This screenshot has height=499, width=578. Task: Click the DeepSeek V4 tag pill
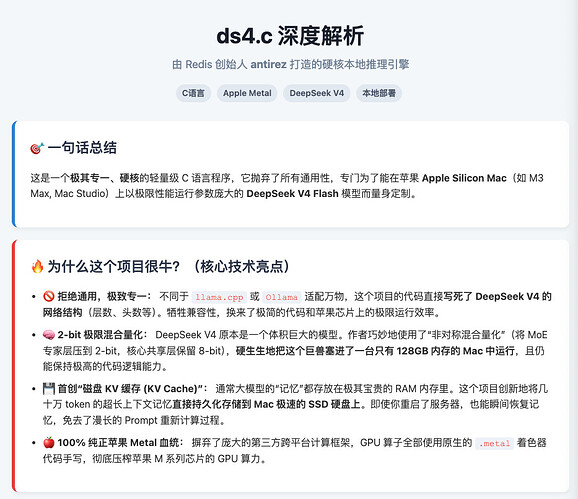point(317,93)
